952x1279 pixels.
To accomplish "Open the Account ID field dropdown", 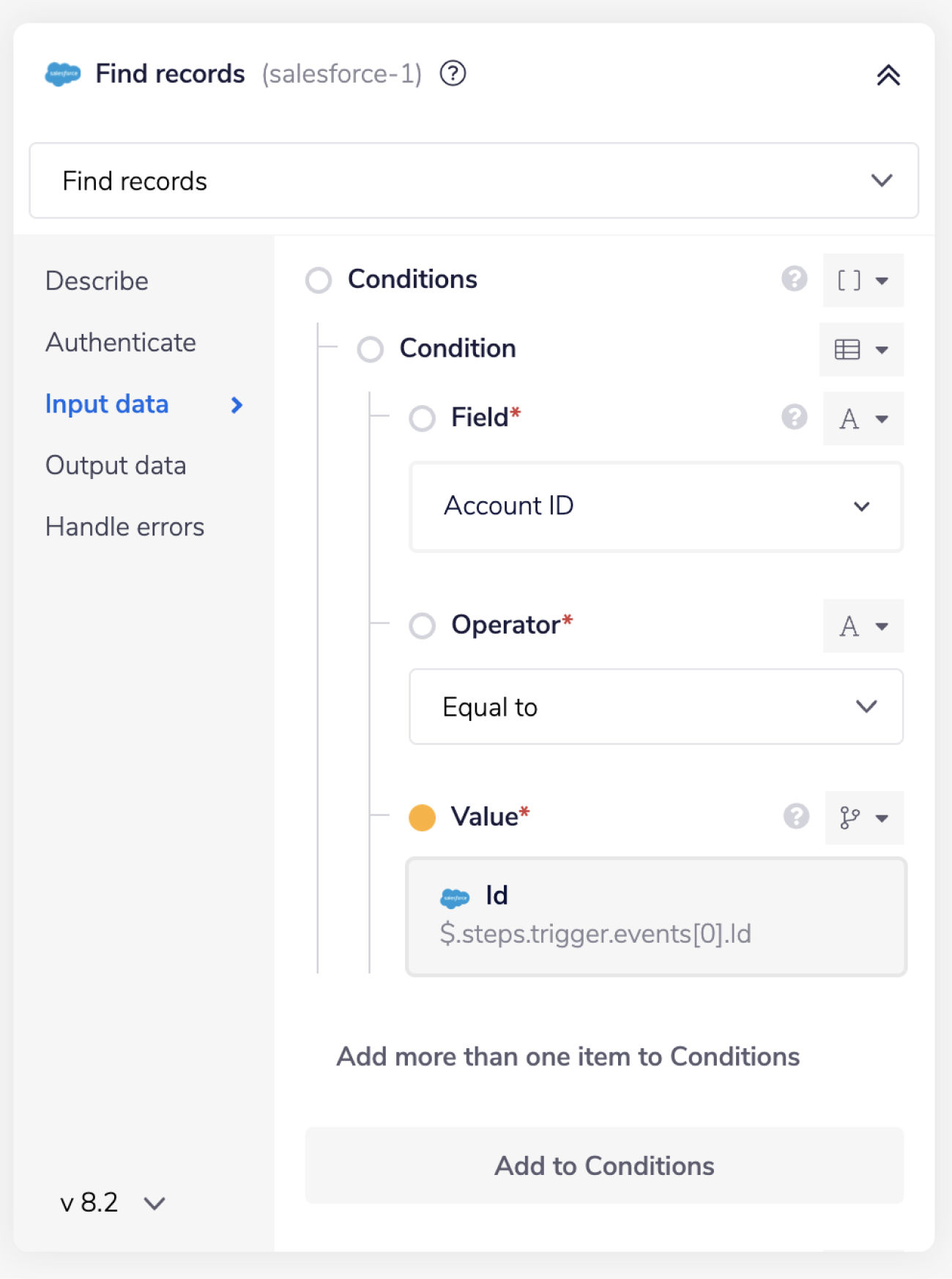I will coord(655,506).
